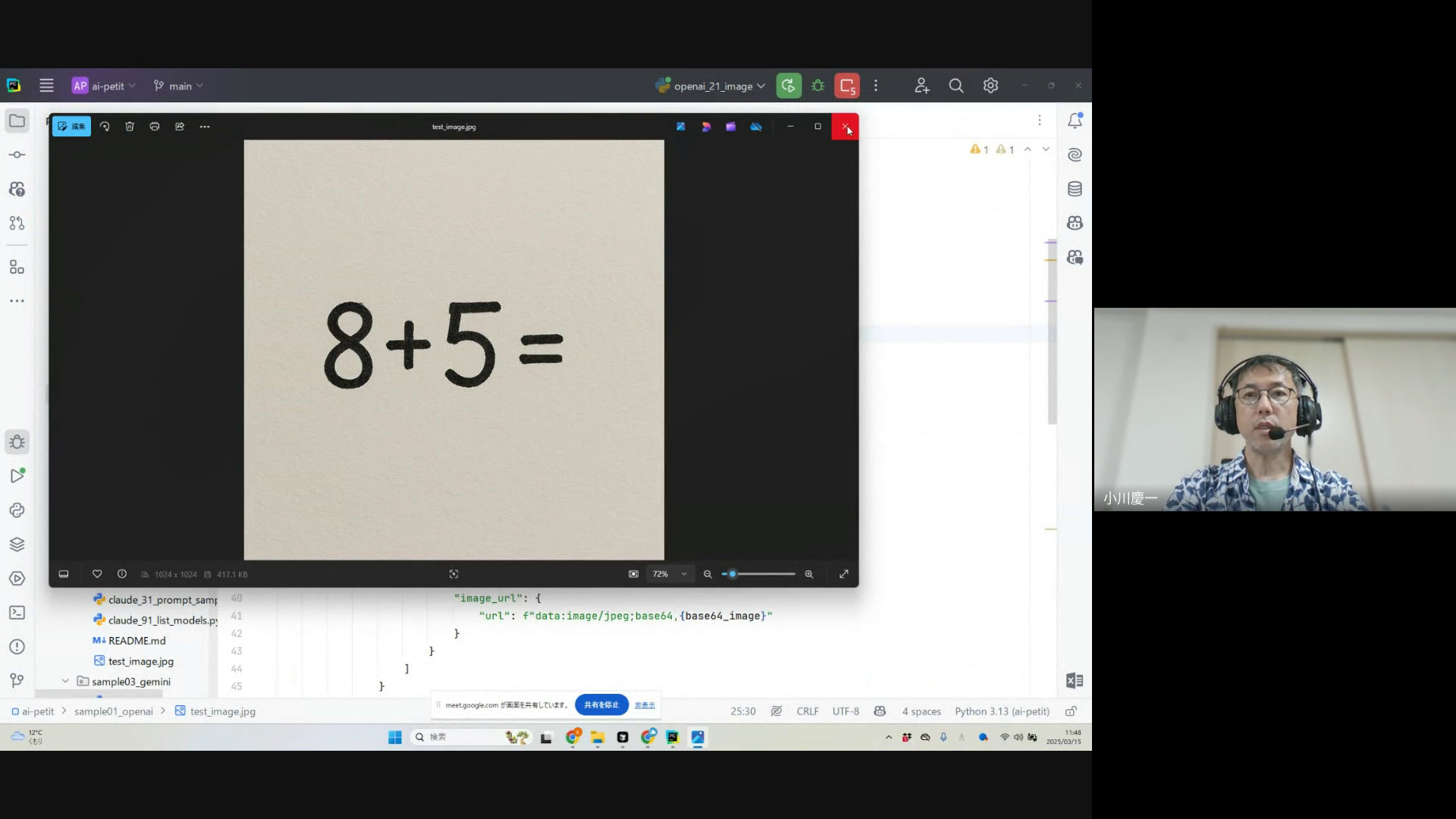
Task: Click the zoom in magnifier icon
Action: [809, 574]
